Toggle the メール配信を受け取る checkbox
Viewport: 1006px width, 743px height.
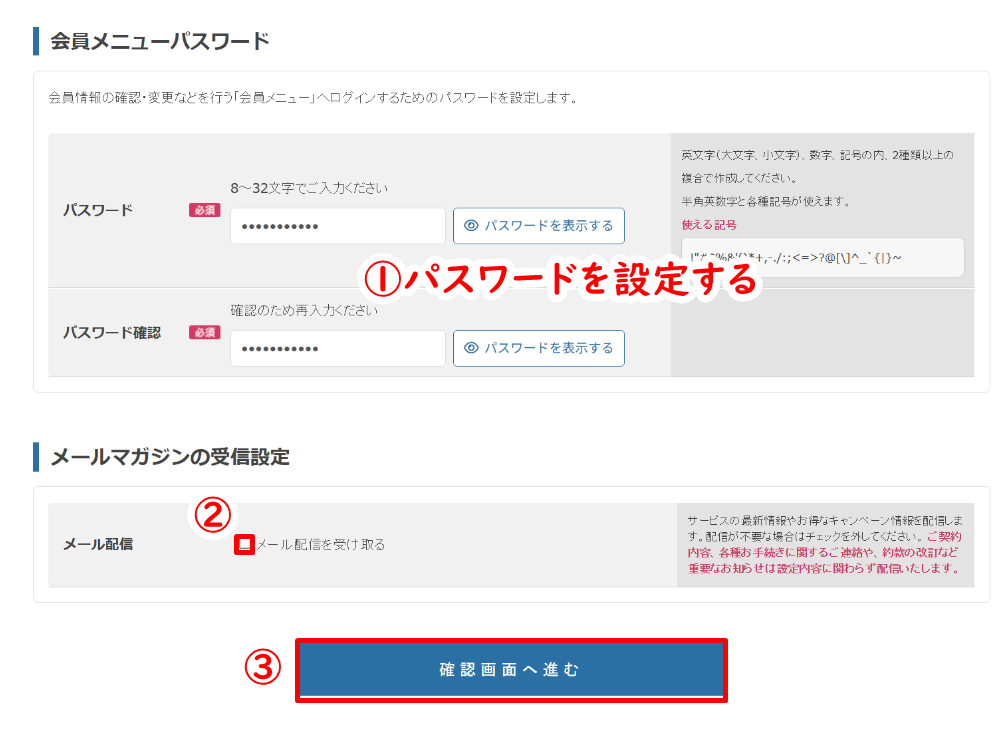pos(243,545)
